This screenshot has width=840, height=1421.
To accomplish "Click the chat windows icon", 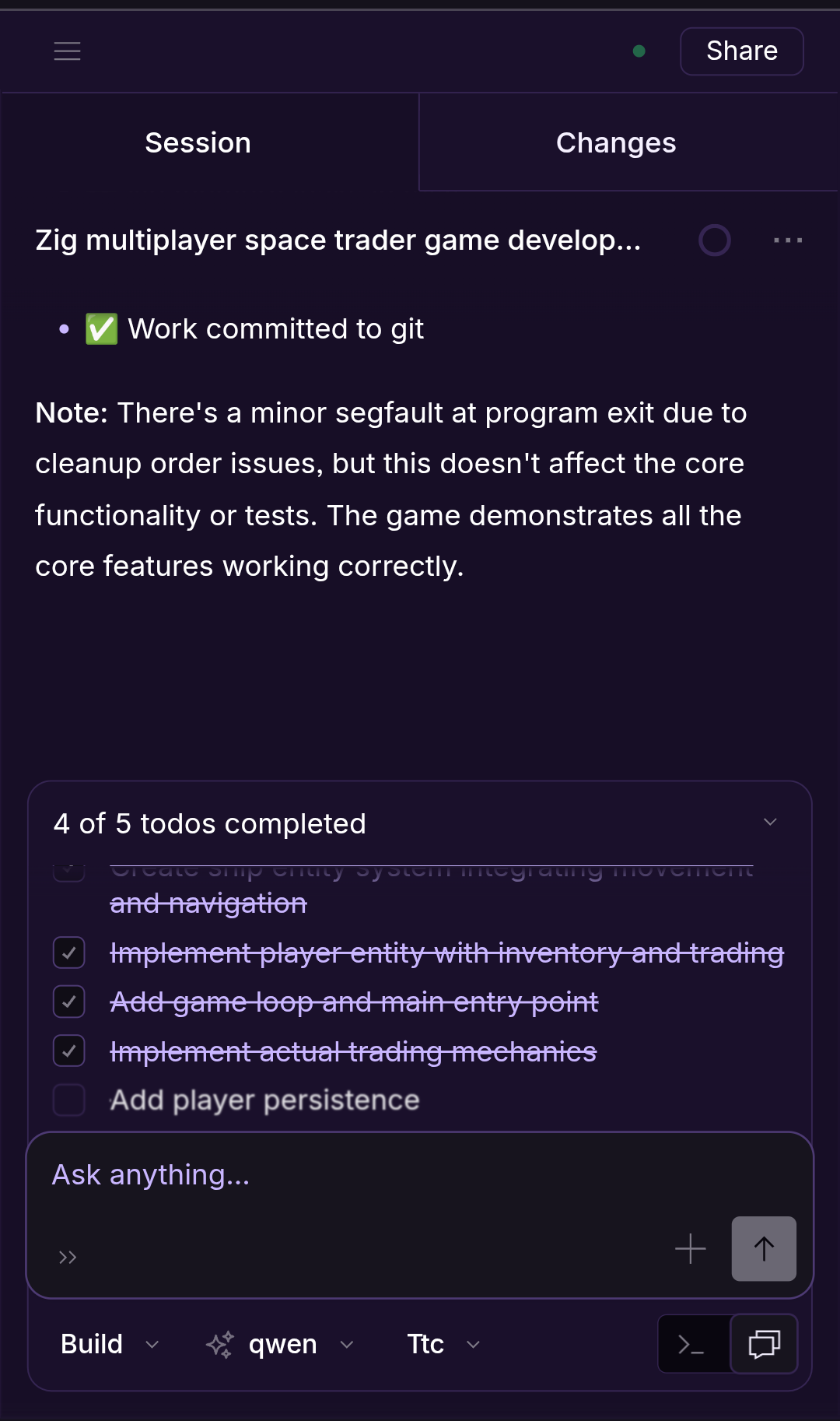I will coord(764,1344).
